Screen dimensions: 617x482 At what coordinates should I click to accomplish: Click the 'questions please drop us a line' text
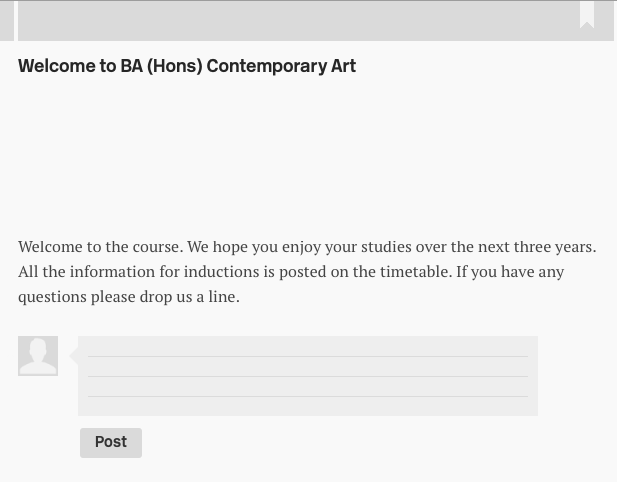point(129,297)
